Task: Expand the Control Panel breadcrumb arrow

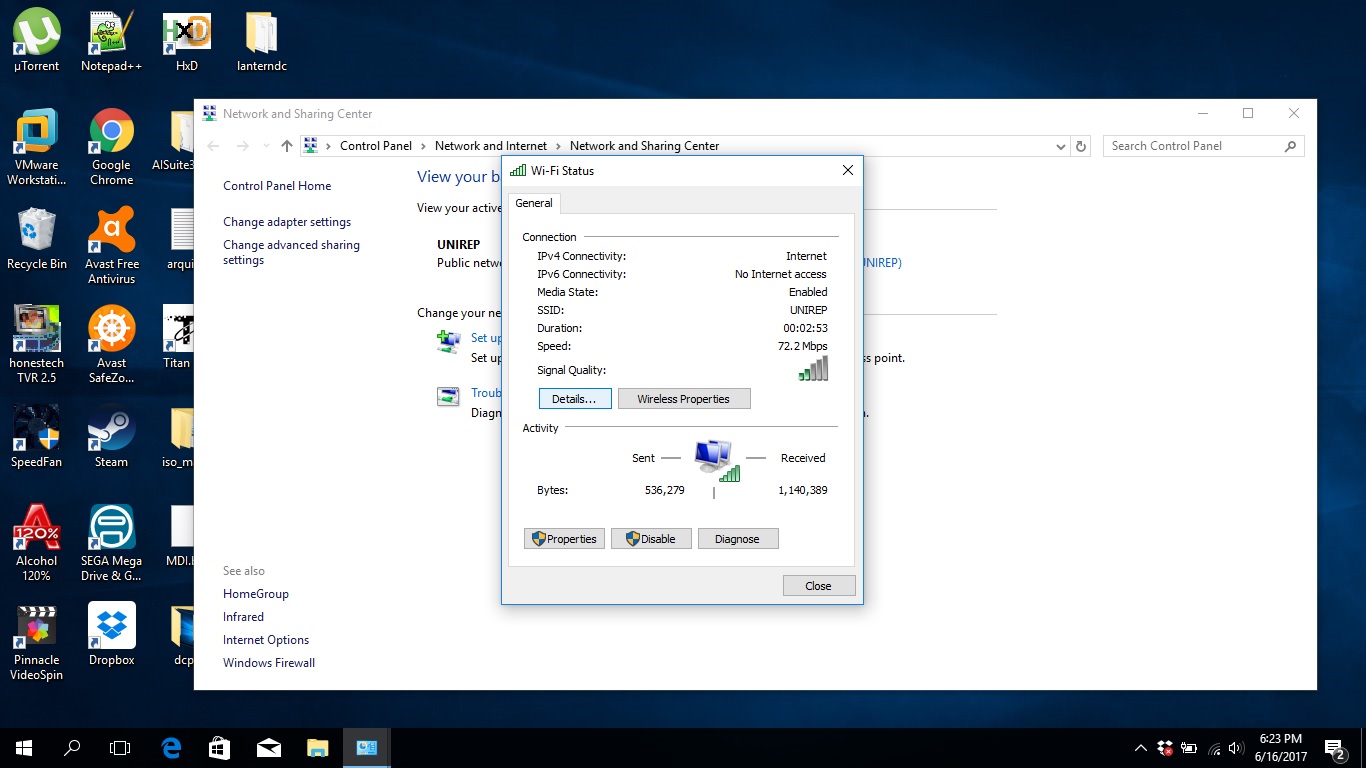Action: pyautogui.click(x=423, y=146)
